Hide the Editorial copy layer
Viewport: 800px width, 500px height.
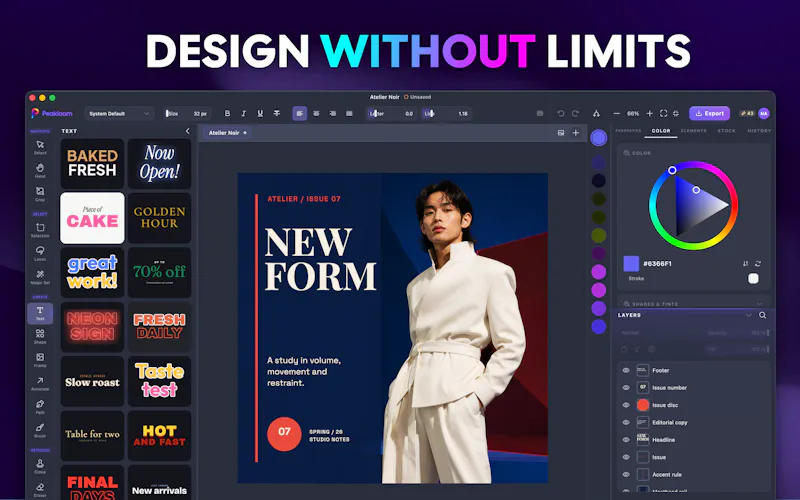pos(626,422)
